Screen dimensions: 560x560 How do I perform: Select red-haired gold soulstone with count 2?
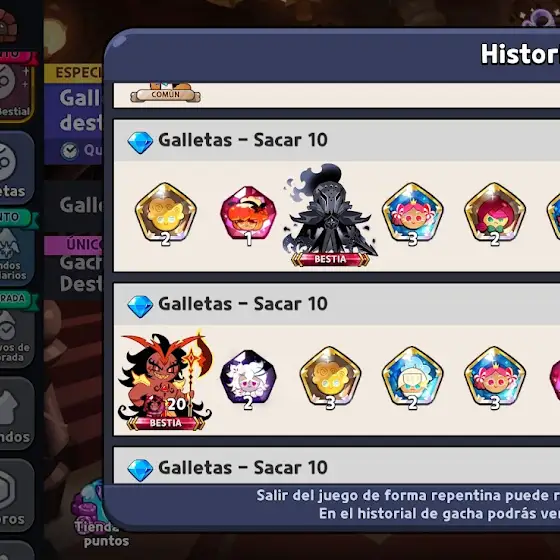click(495, 214)
